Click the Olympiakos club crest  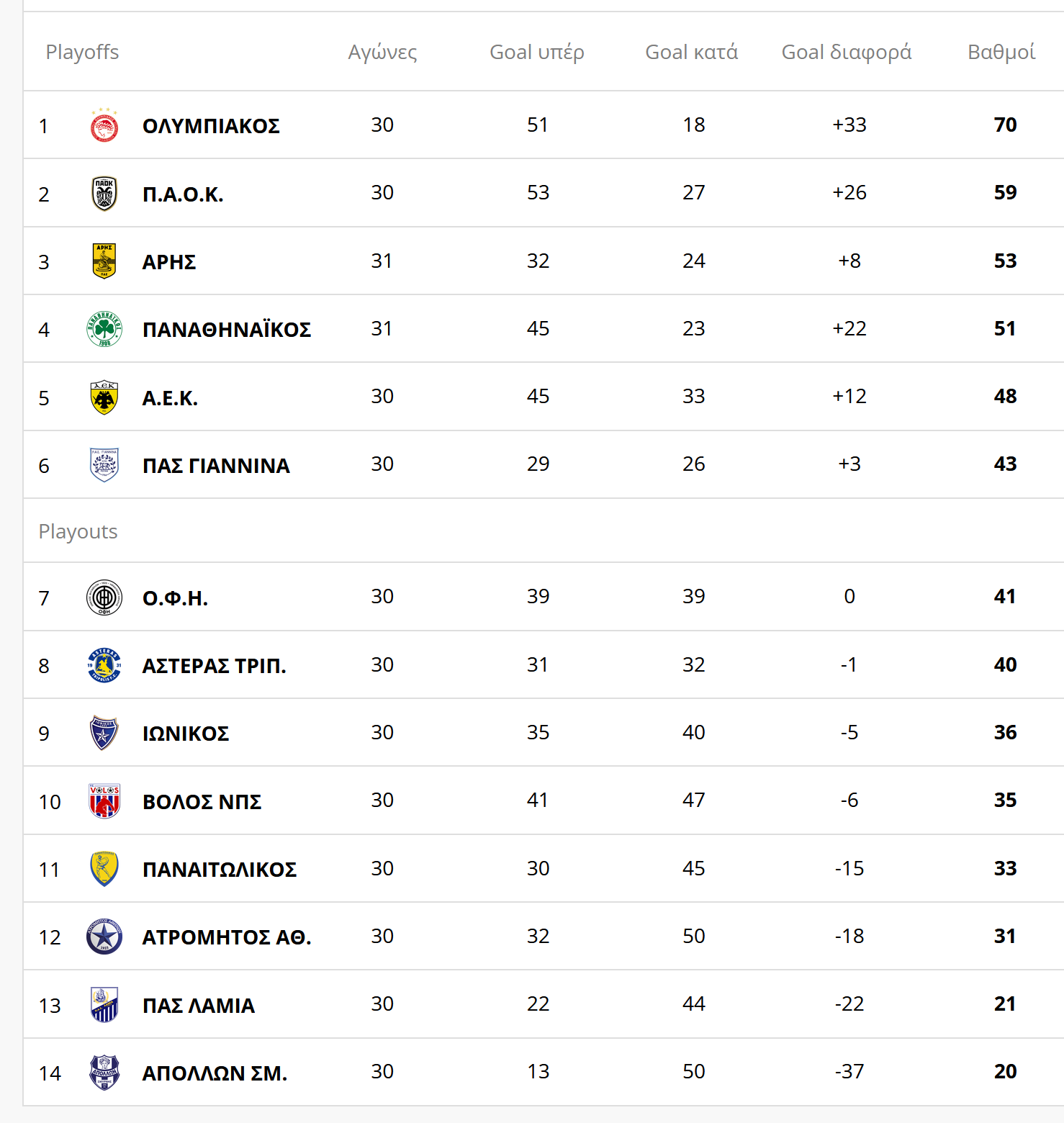[x=104, y=125]
